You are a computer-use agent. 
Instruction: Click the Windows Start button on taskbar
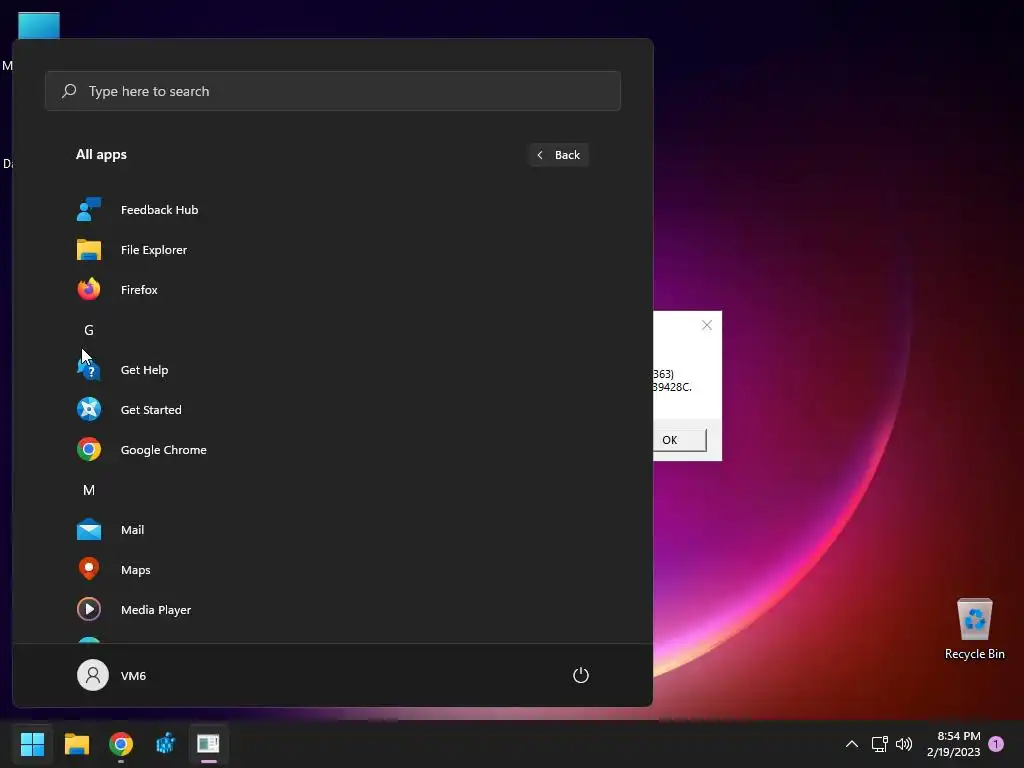[32, 744]
